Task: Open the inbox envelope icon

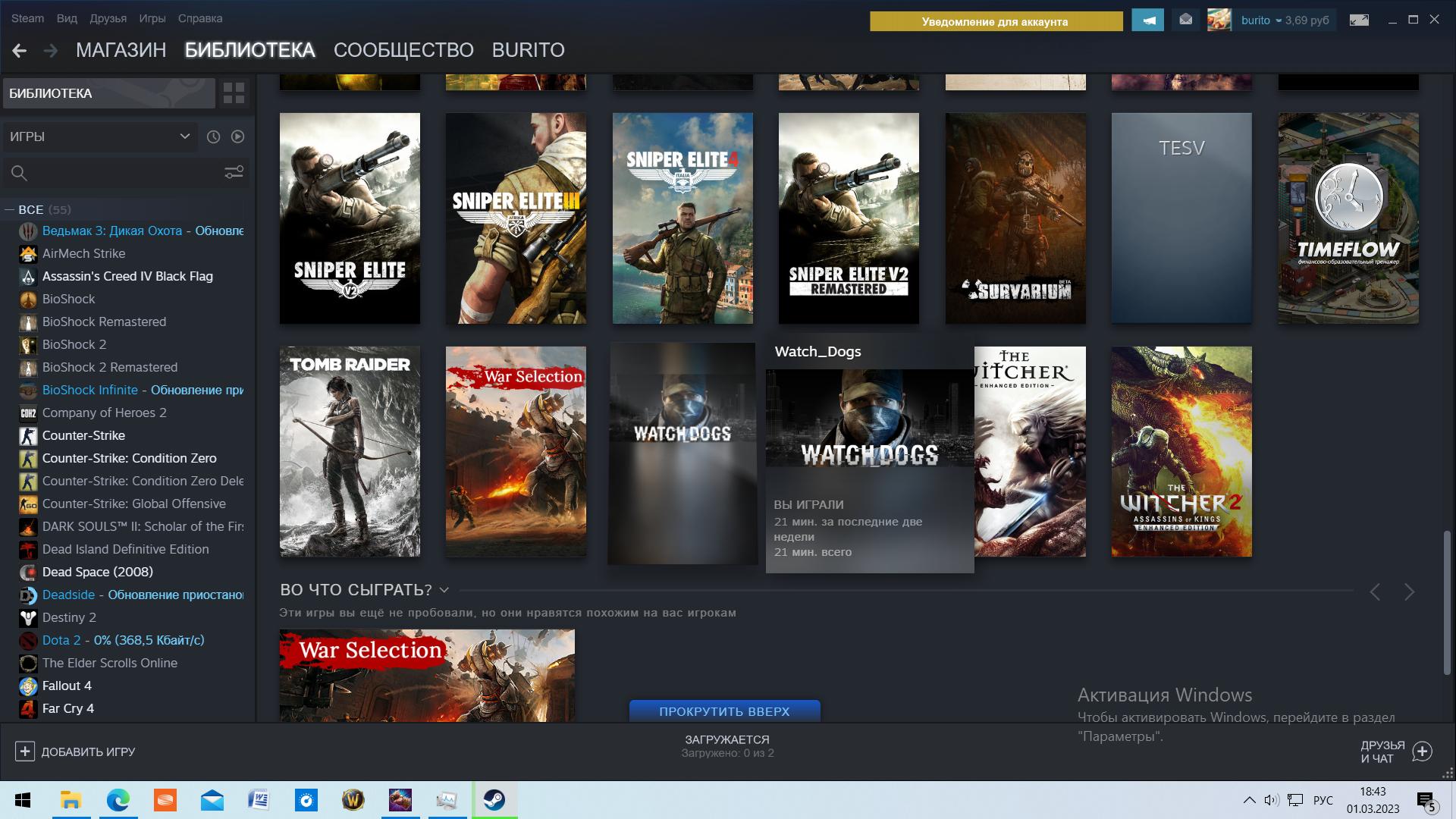Action: (x=1186, y=20)
